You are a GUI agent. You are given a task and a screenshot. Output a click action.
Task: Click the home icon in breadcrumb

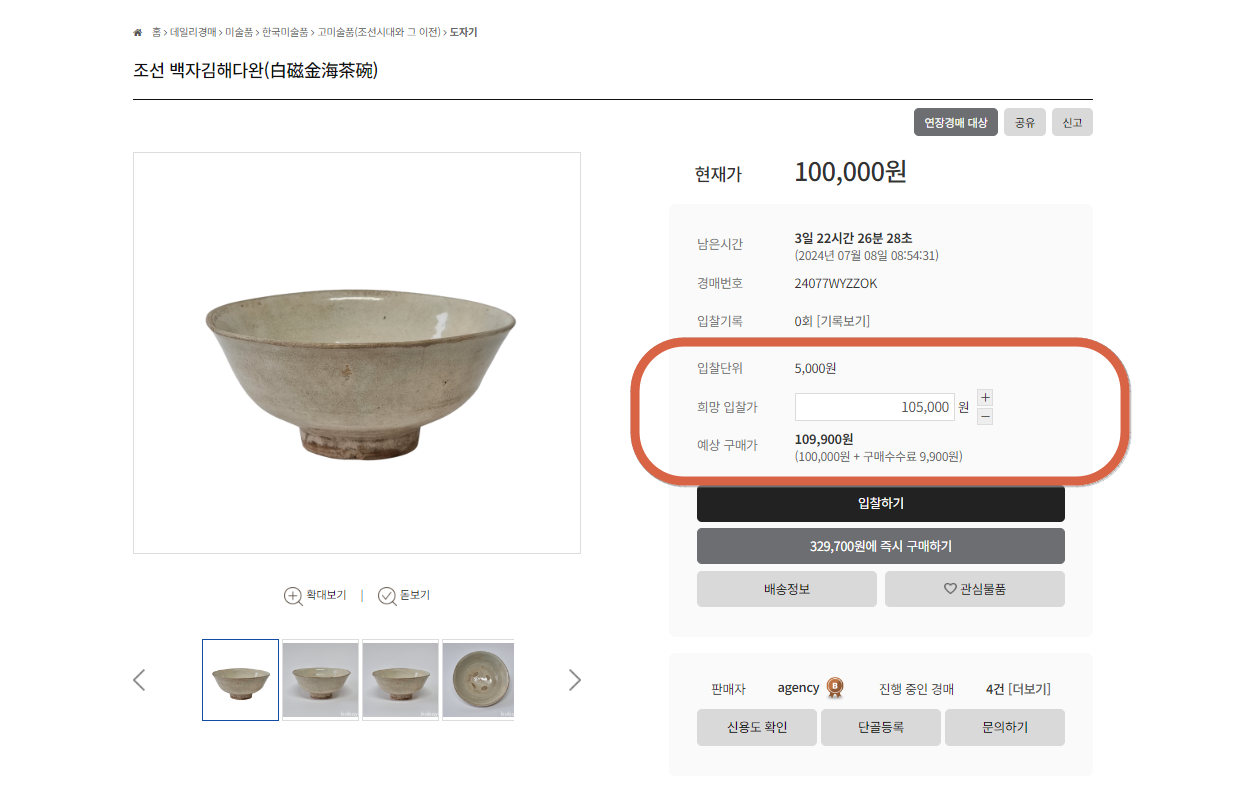(138, 32)
